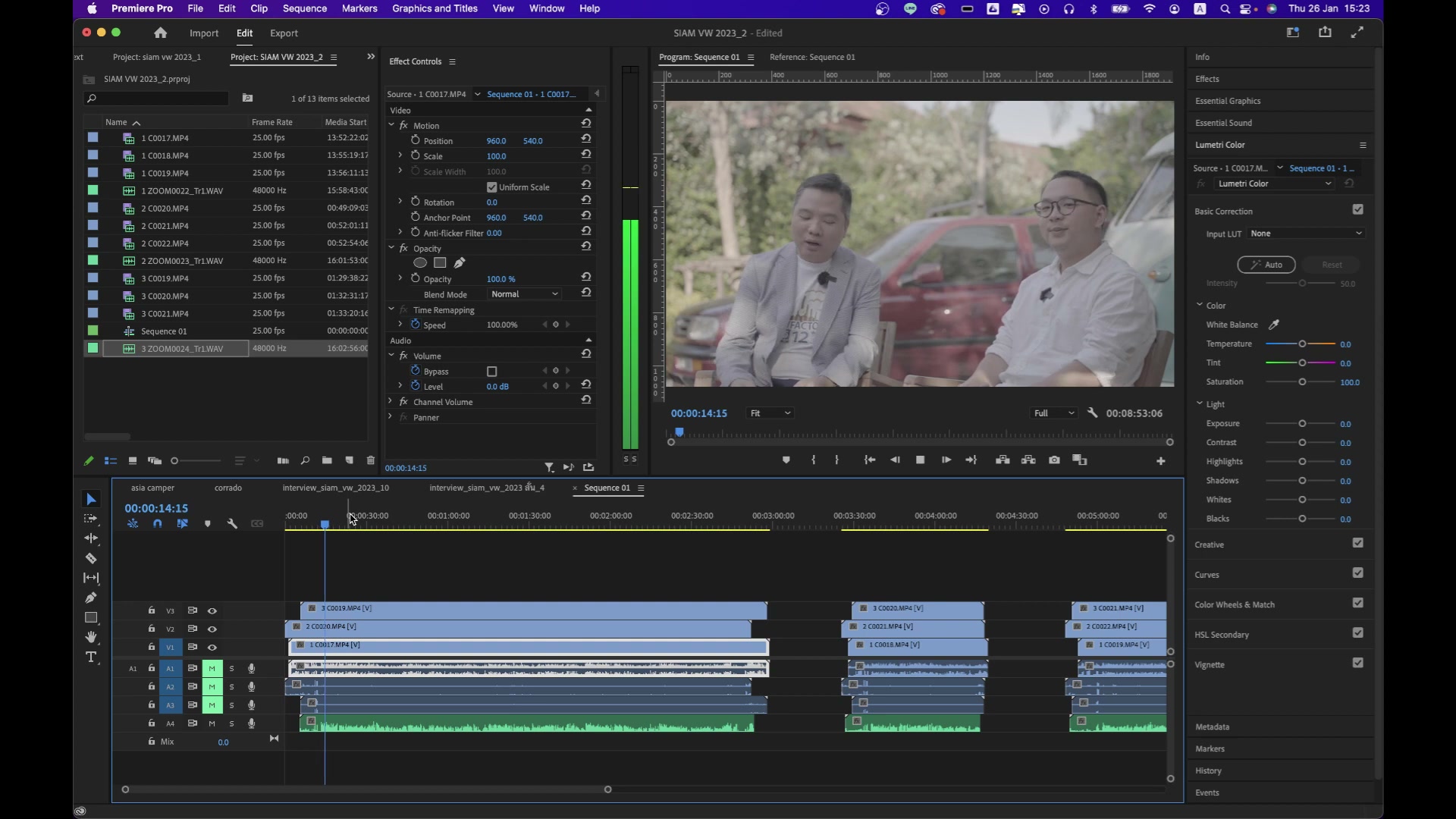Click Extract button in Program monitor

tap(1028, 460)
